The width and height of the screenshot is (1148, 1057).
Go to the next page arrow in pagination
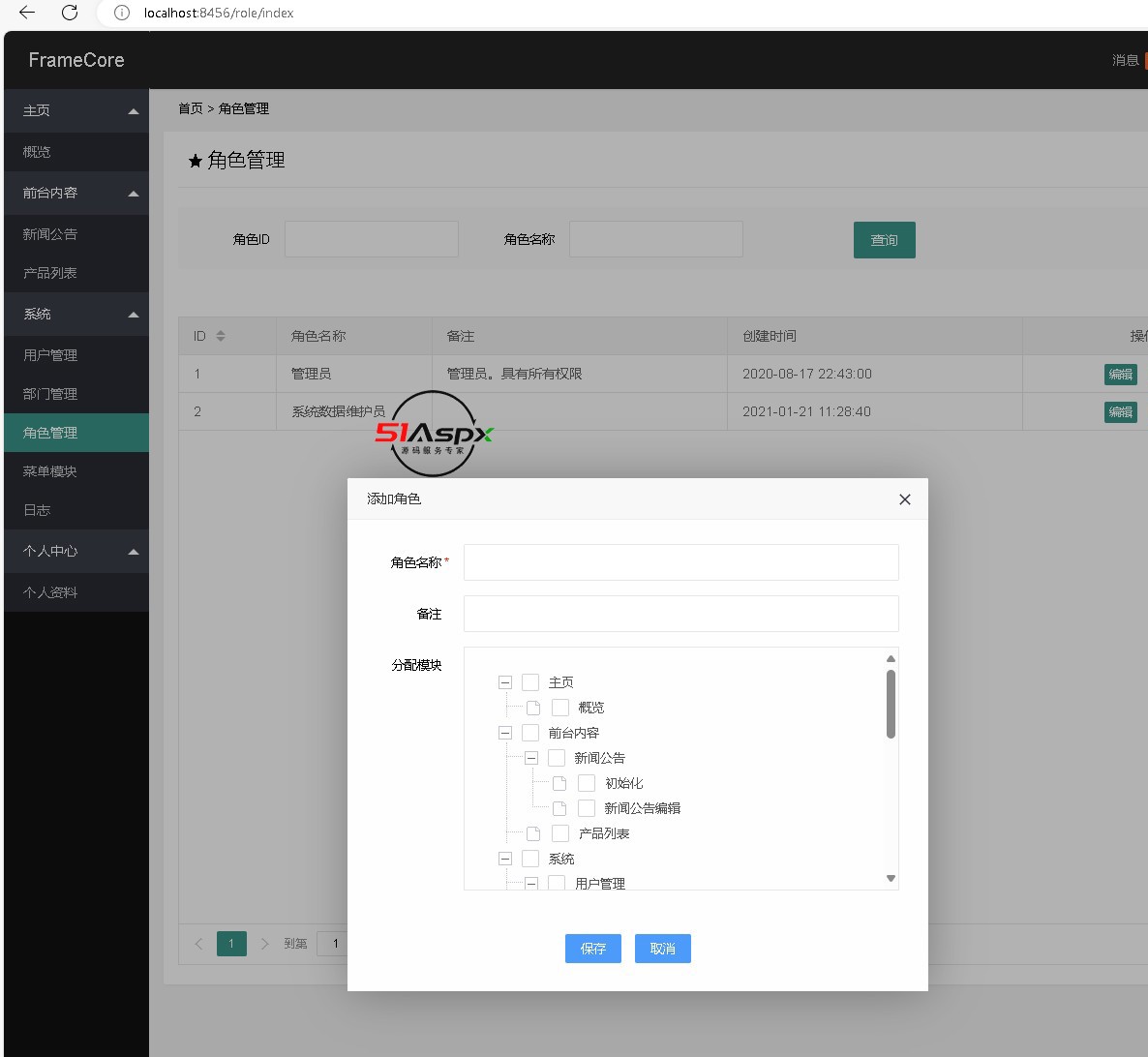coord(265,944)
